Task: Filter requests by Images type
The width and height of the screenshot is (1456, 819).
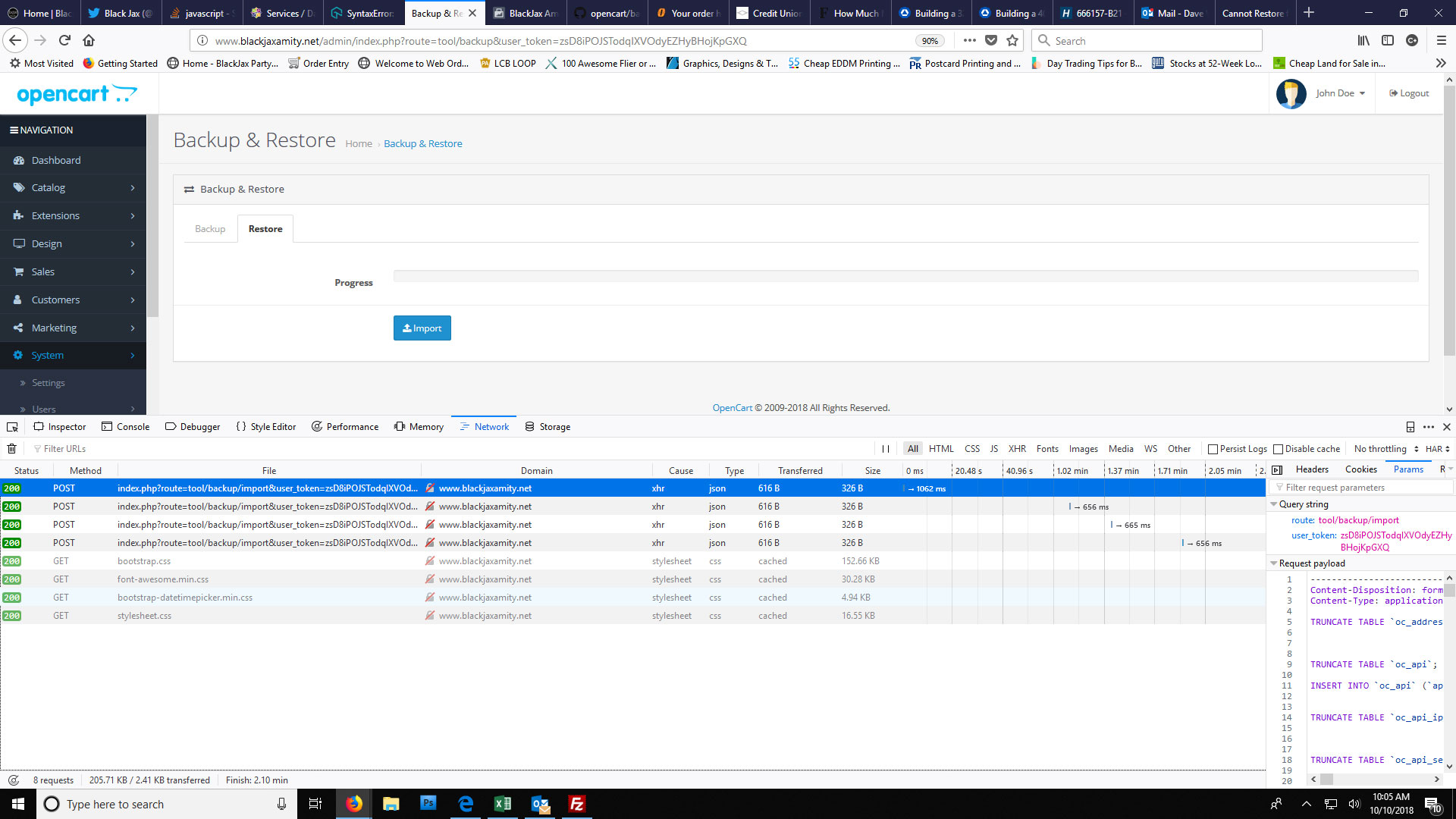Action: pyautogui.click(x=1083, y=449)
